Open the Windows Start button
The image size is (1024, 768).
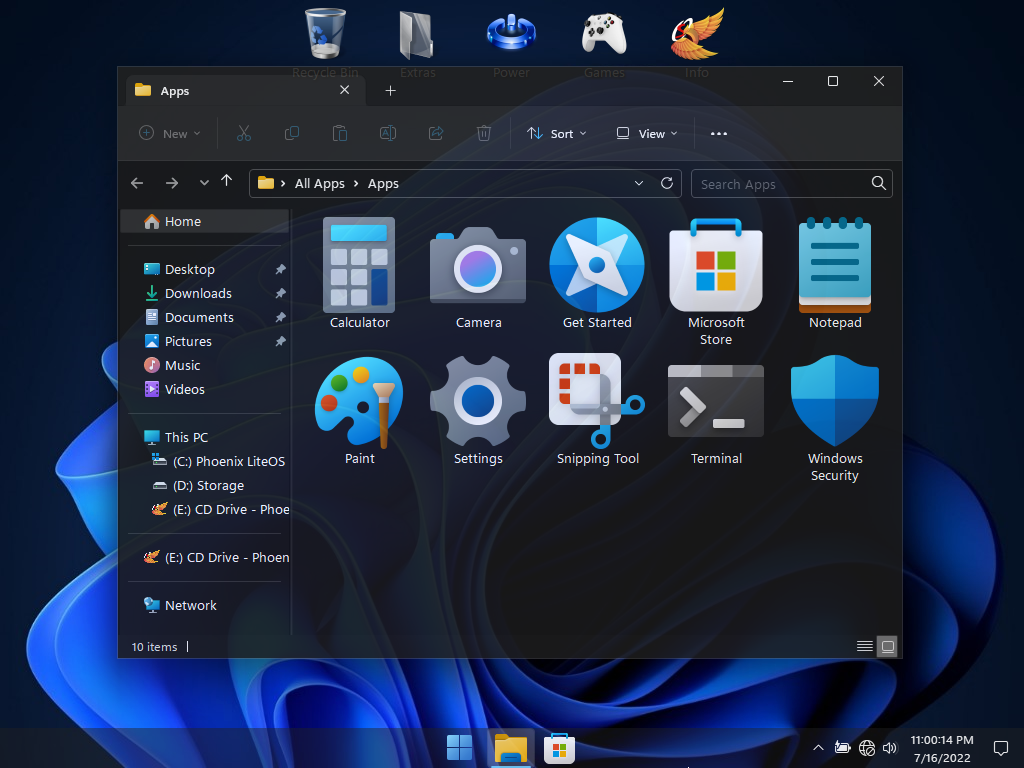pos(460,747)
